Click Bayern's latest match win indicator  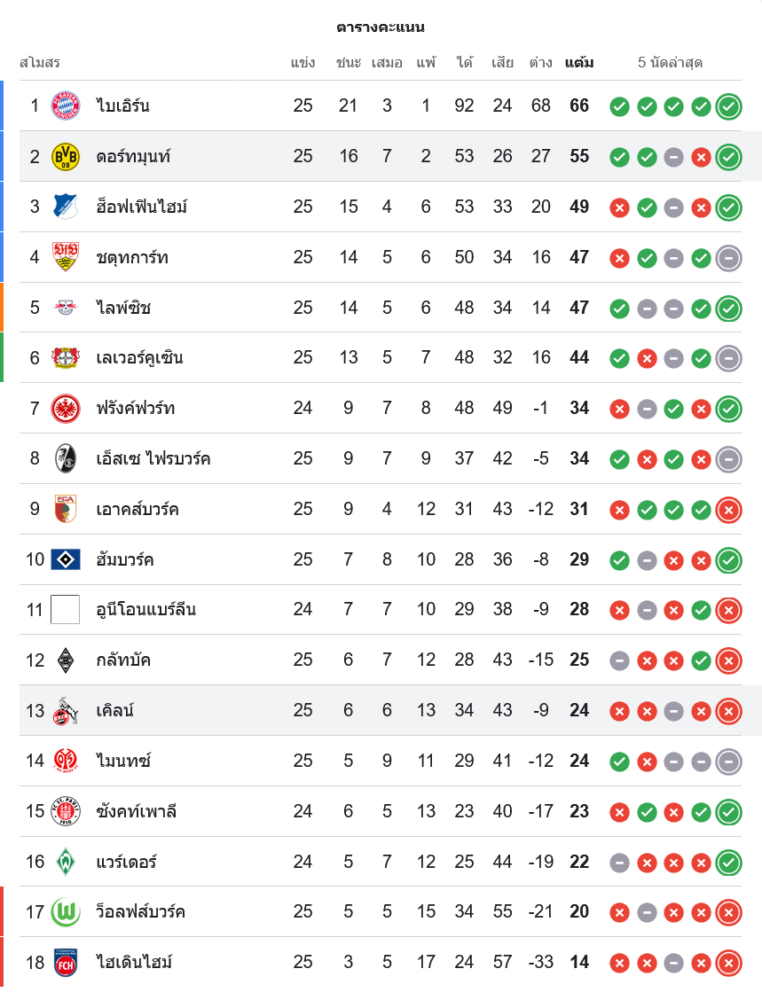tap(729, 106)
